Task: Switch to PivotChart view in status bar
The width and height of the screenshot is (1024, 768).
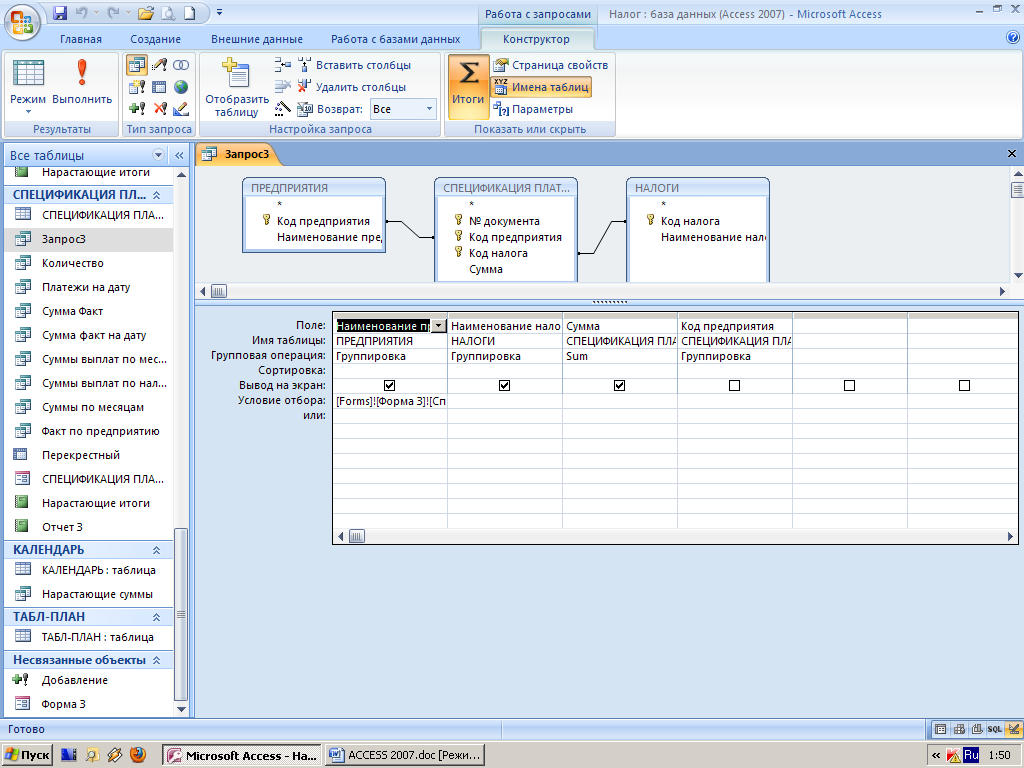Action: click(977, 729)
